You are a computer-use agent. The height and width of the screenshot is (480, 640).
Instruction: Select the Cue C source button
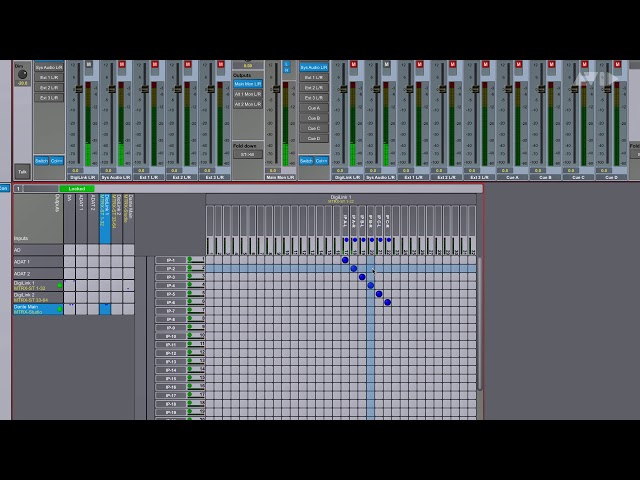(314, 128)
